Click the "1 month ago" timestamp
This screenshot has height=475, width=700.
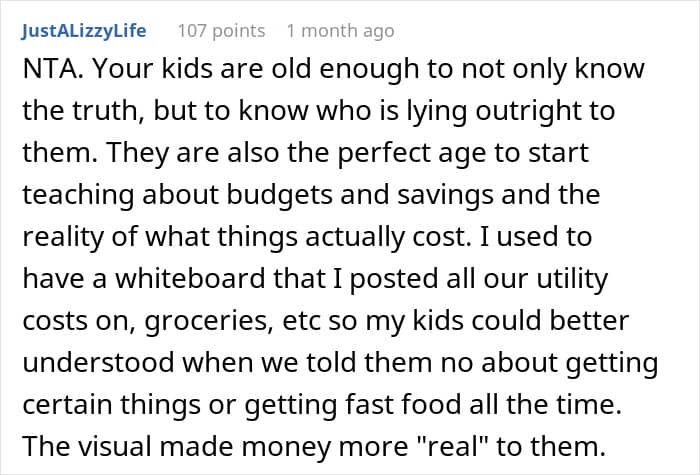click(340, 31)
